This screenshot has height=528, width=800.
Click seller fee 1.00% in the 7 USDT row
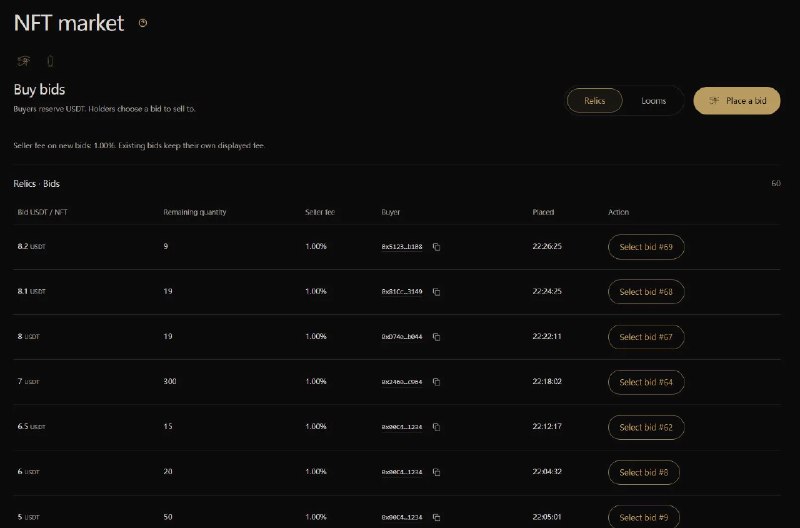pyautogui.click(x=316, y=382)
